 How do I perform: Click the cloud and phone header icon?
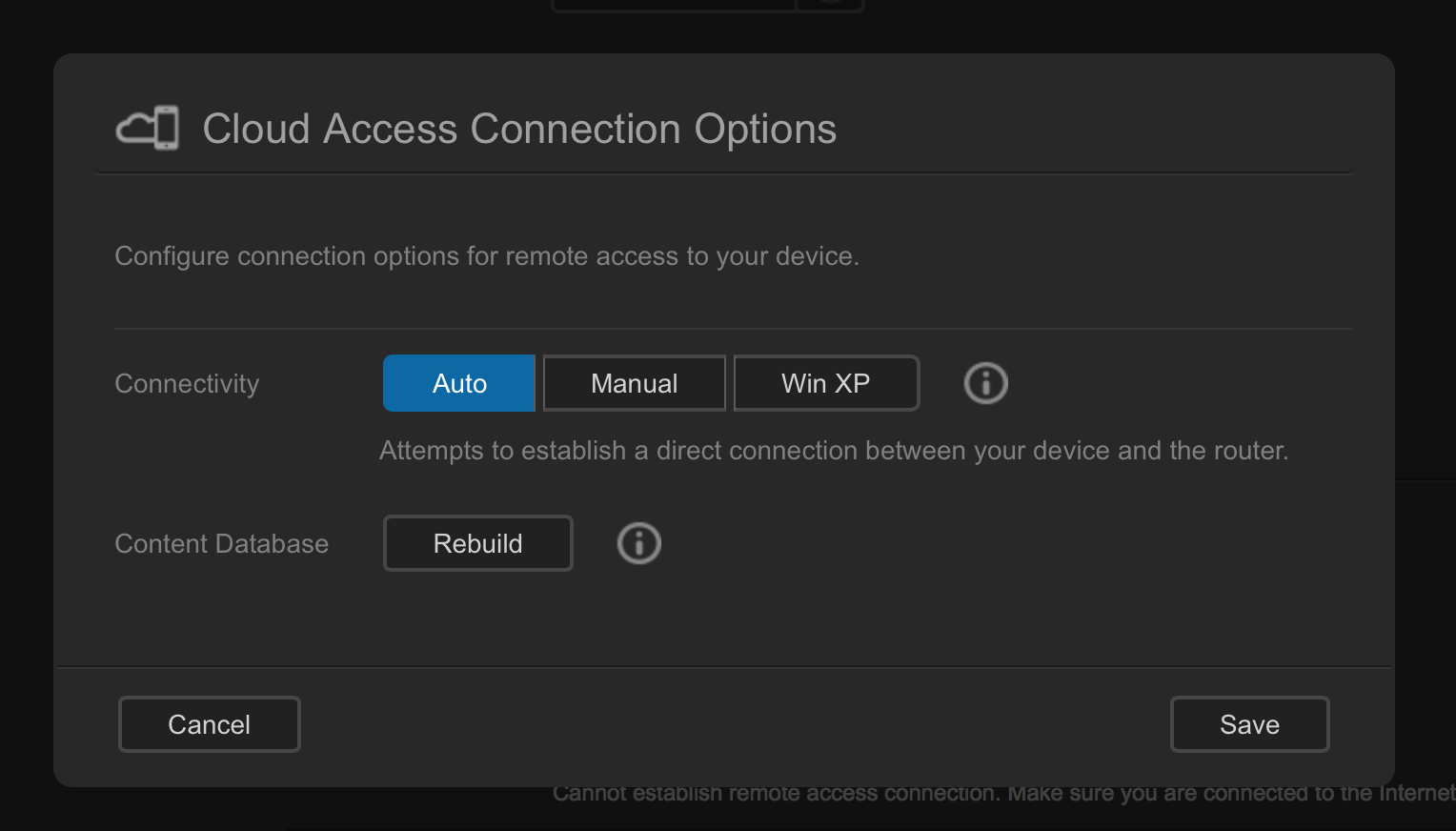(147, 129)
